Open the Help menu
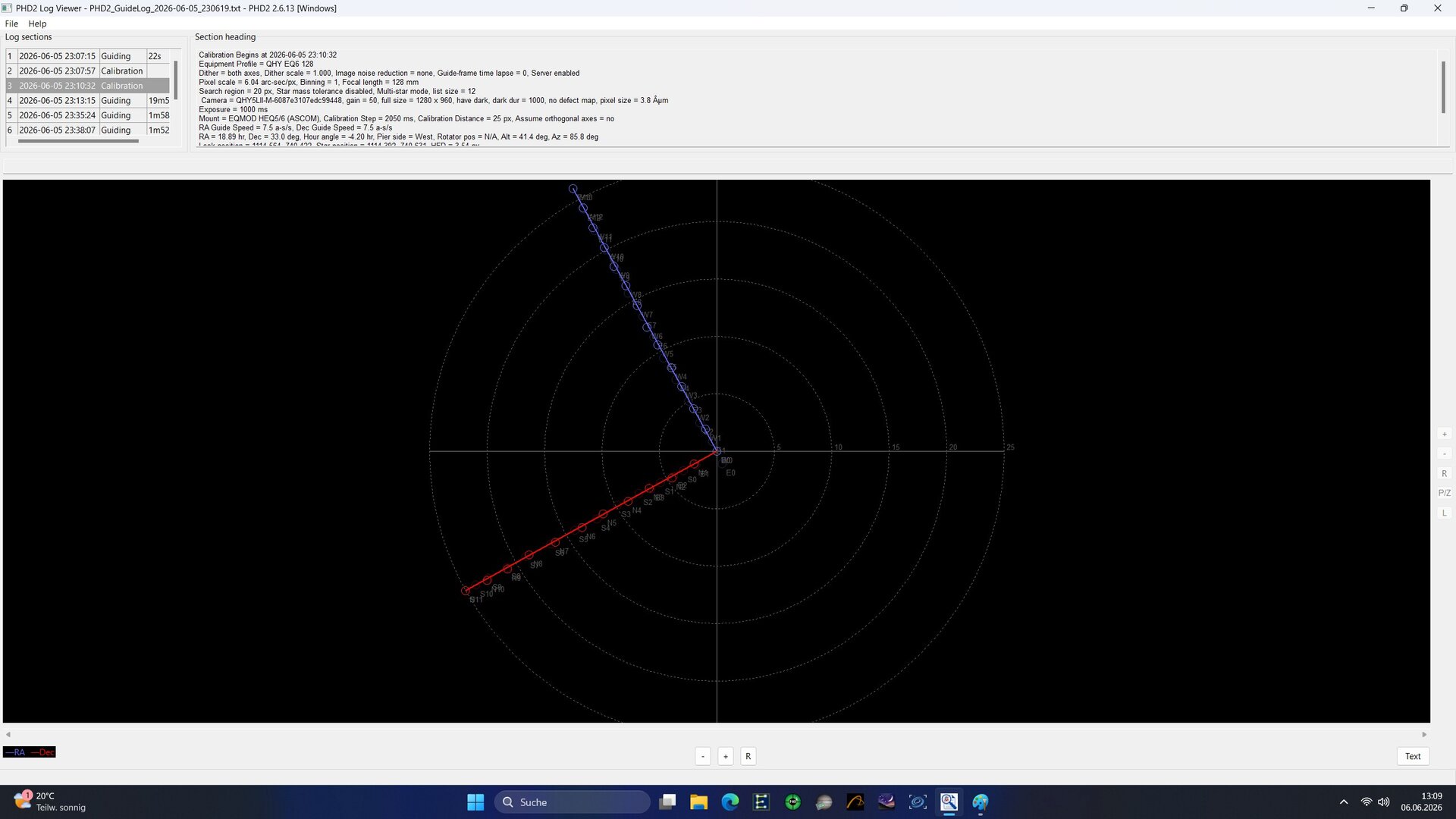1456x819 pixels. pyautogui.click(x=37, y=24)
